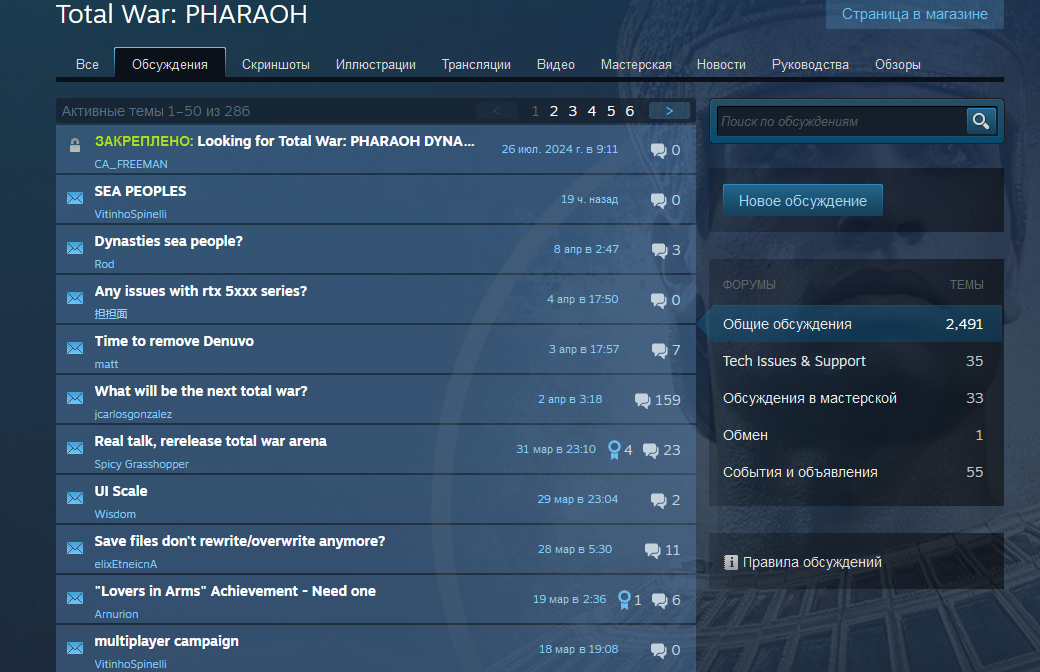Viewport: 1040px width, 672px height.
Task: Open the Скриншоты tab
Action: coord(276,64)
